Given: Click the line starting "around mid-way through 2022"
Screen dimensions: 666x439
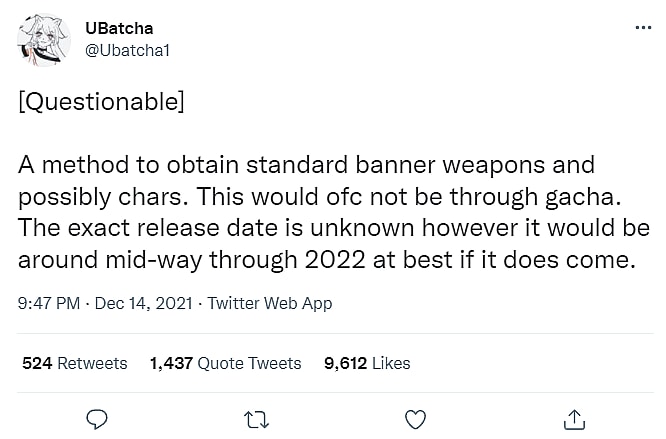Looking at the screenshot, I should [326, 260].
